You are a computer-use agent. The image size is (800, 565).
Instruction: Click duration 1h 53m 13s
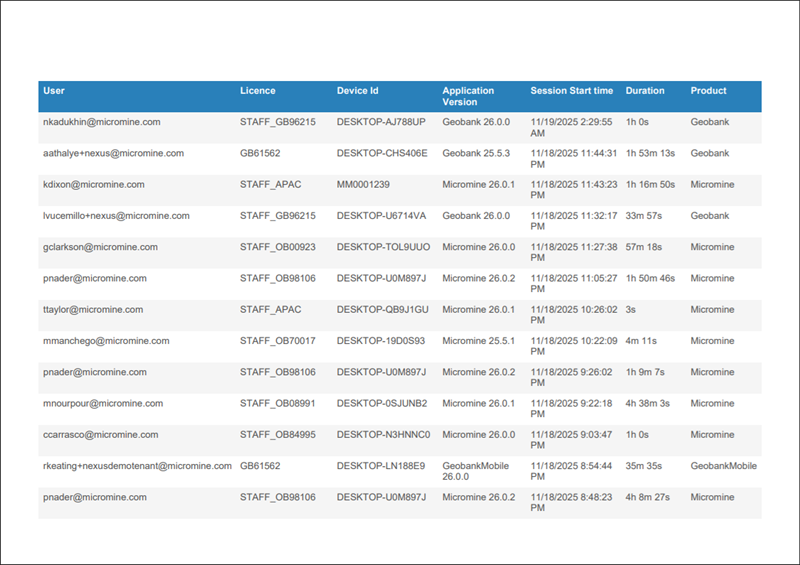pos(650,153)
